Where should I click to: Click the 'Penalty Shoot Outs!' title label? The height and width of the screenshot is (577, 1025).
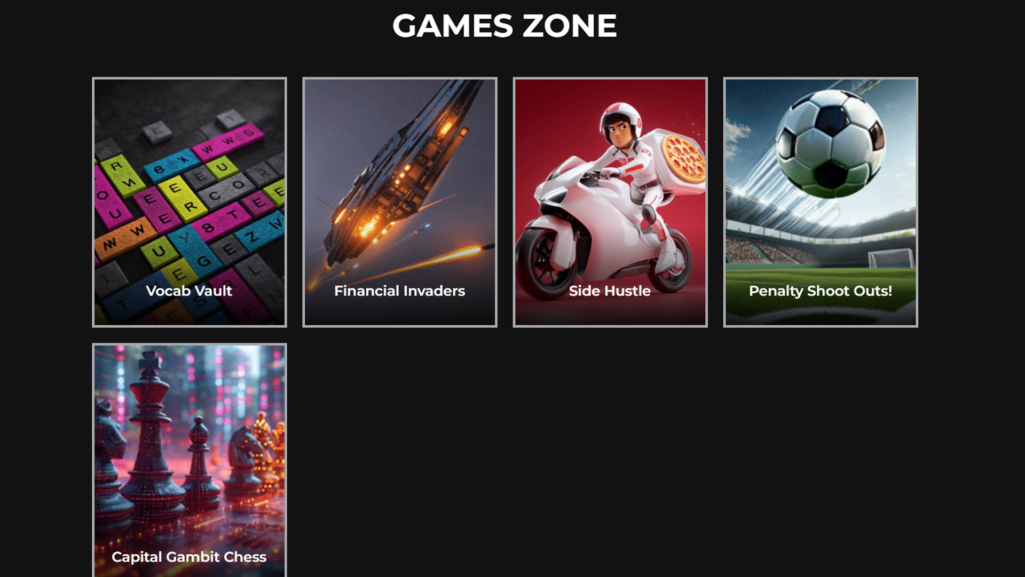click(820, 291)
